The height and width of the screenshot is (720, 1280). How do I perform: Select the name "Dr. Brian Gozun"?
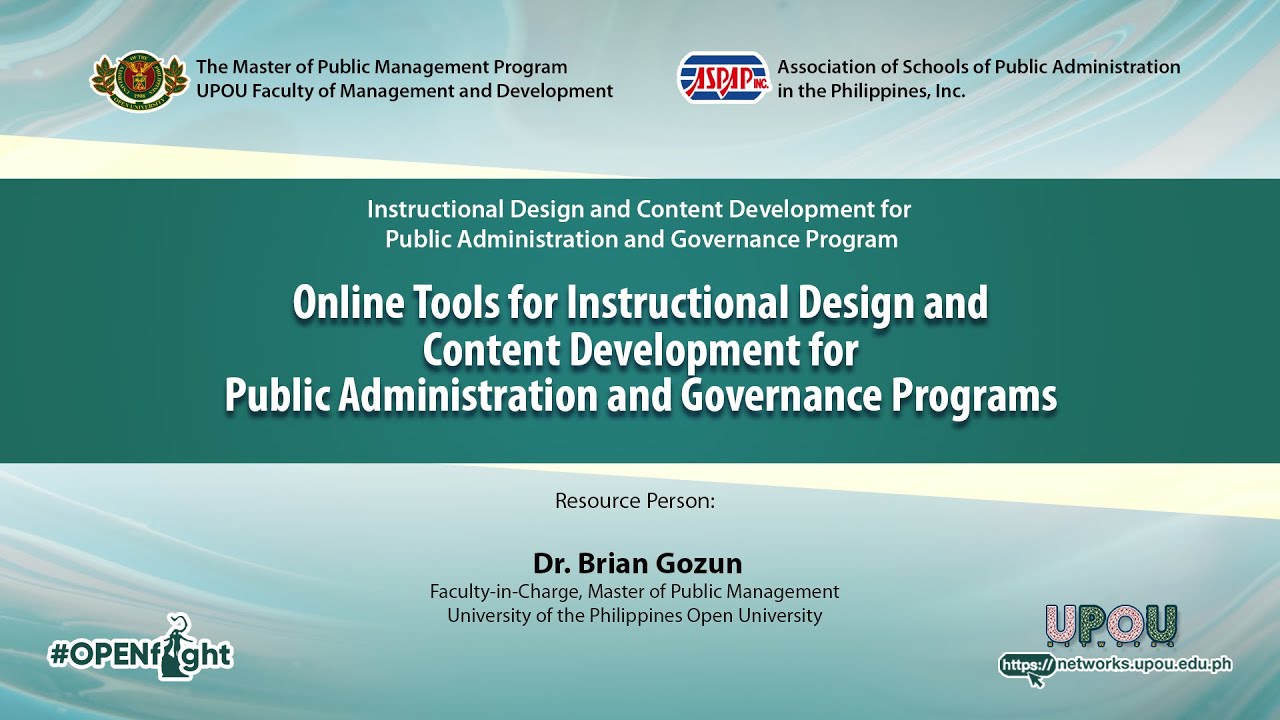pos(637,562)
